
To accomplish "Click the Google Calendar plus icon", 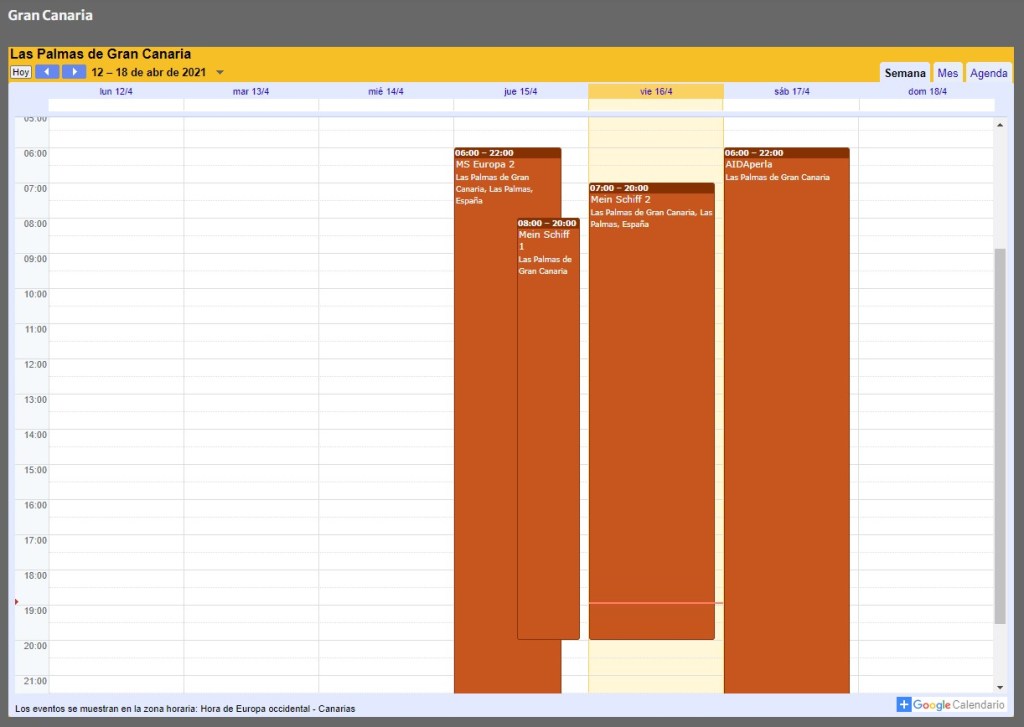I will [x=903, y=705].
